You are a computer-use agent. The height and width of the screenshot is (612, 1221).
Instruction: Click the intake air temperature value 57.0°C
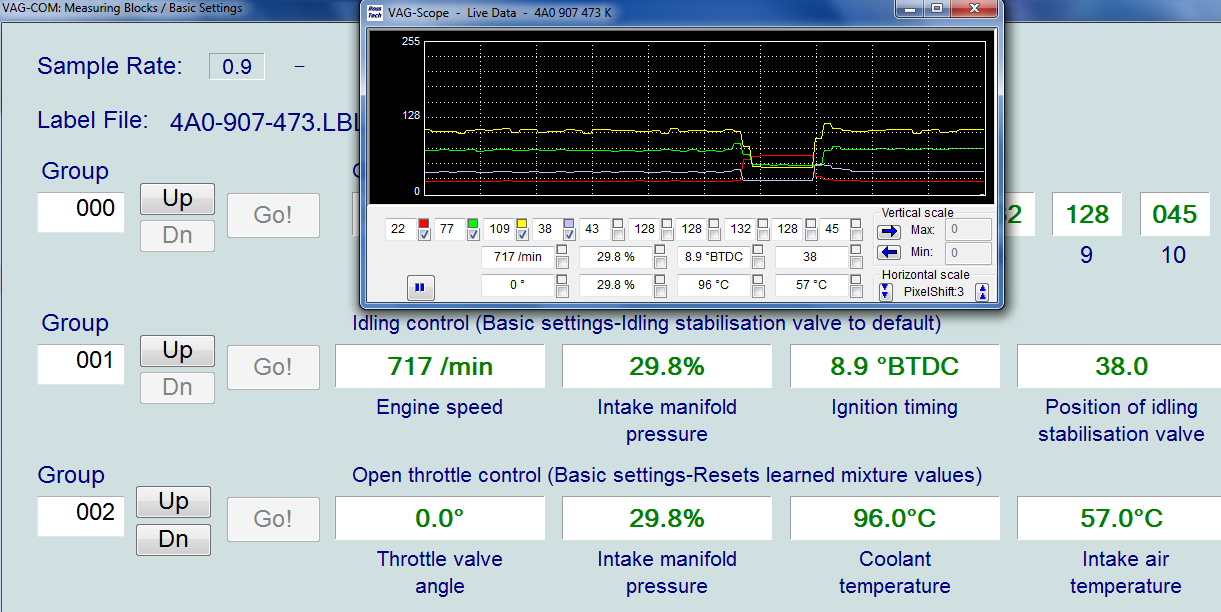1119,519
